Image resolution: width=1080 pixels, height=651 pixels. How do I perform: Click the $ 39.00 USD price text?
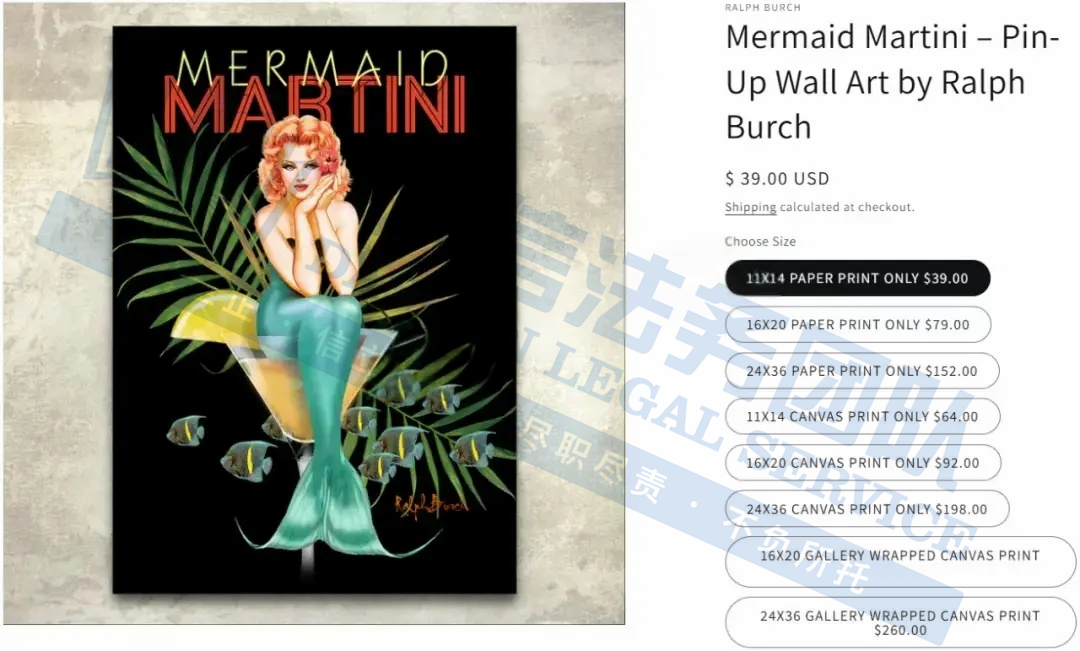[x=777, y=178]
